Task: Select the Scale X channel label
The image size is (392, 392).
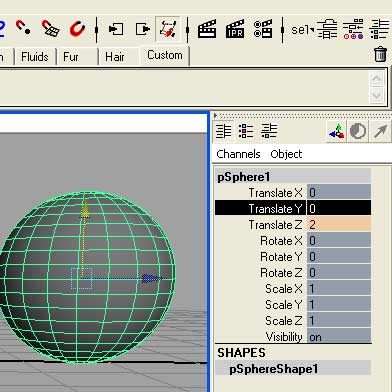Action: pyautogui.click(x=284, y=289)
